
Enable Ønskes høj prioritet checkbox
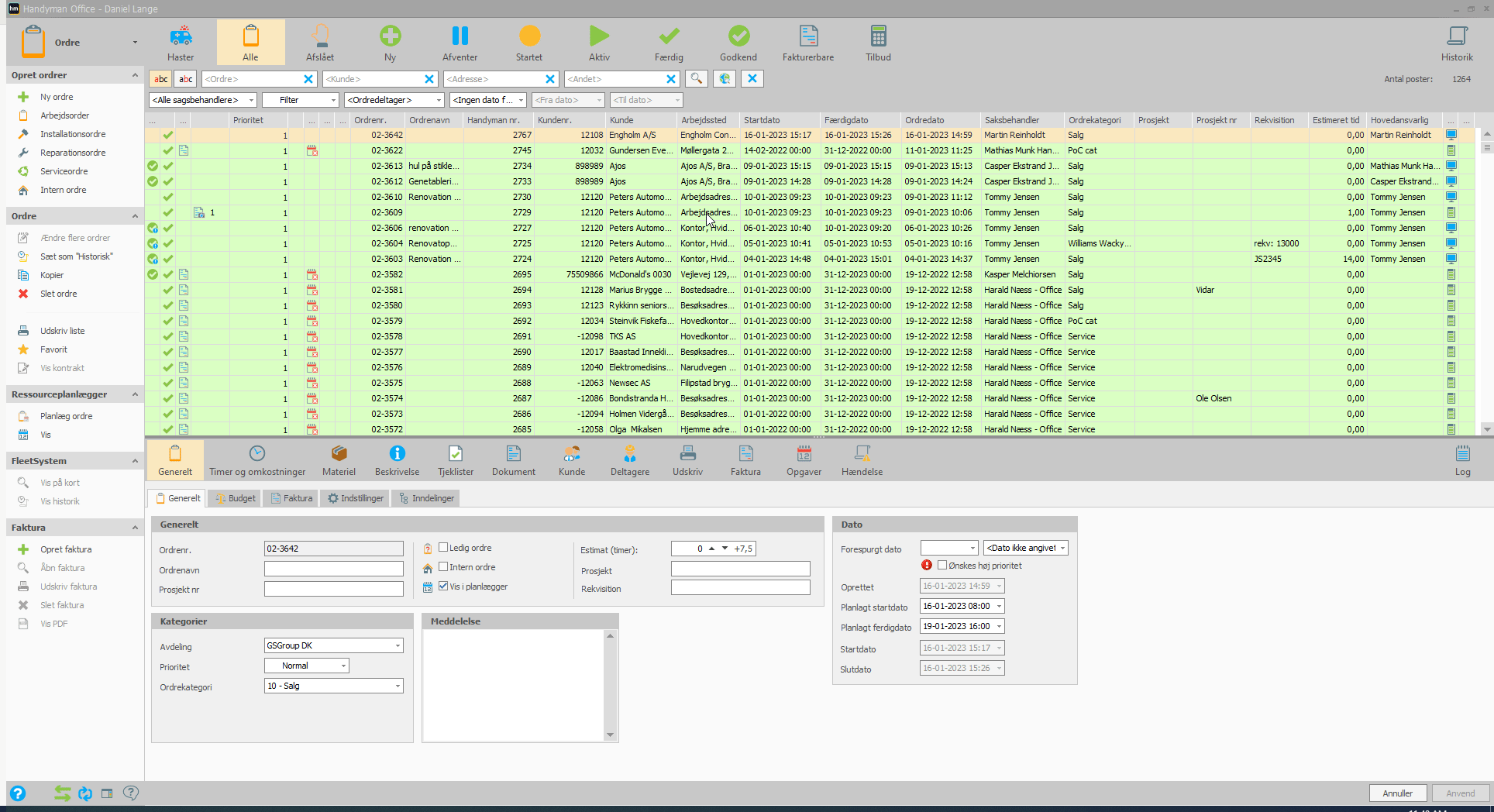[x=942, y=566]
